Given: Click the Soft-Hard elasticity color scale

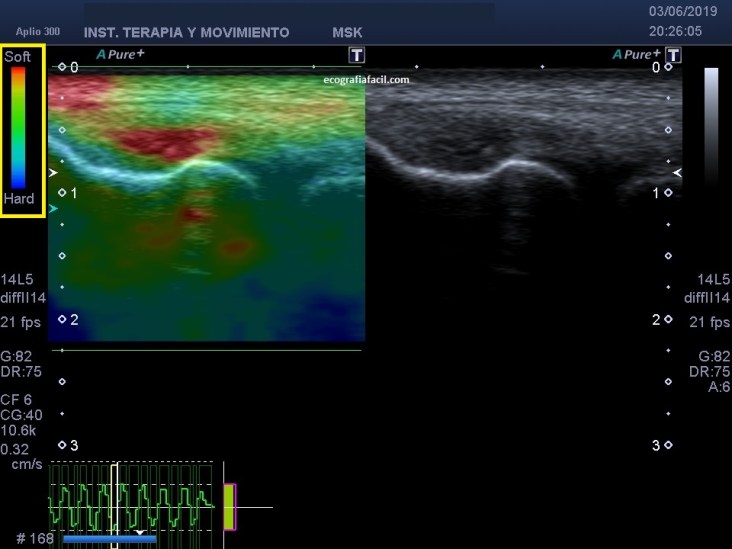Looking at the screenshot, I should point(20,130).
